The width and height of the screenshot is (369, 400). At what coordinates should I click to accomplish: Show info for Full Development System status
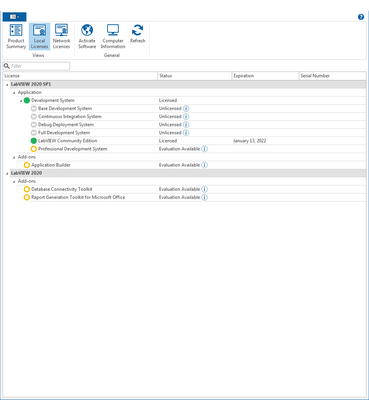[186, 133]
